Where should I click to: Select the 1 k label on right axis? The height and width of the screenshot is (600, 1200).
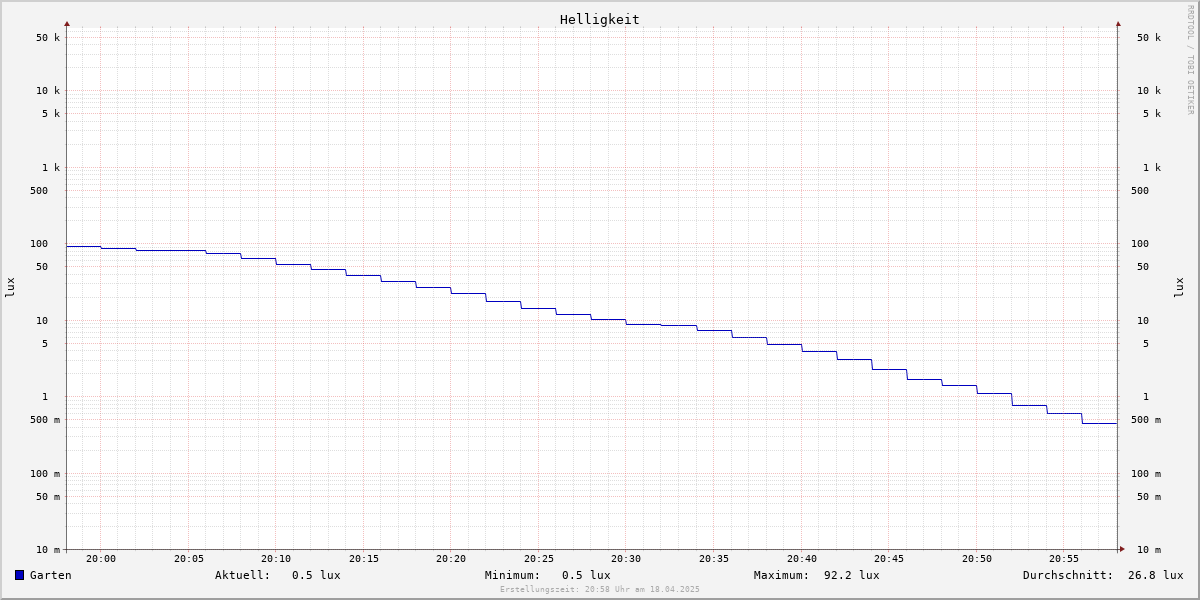(x=1152, y=168)
